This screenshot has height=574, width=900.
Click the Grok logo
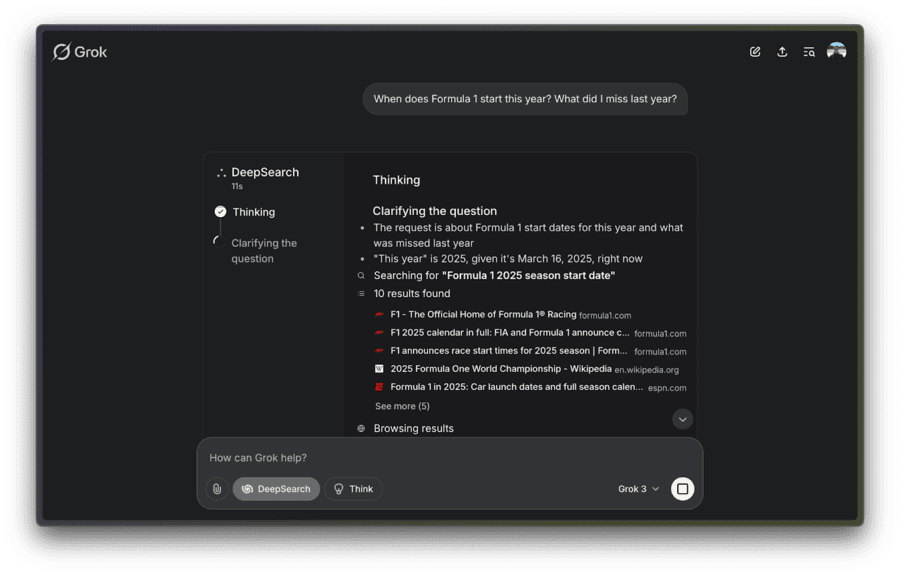coord(79,52)
